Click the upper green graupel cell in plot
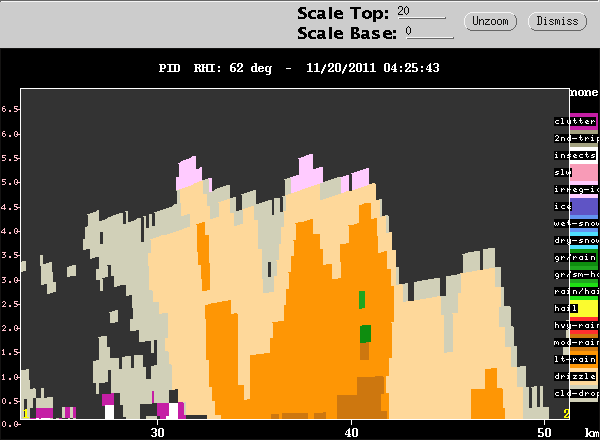 tap(362, 300)
